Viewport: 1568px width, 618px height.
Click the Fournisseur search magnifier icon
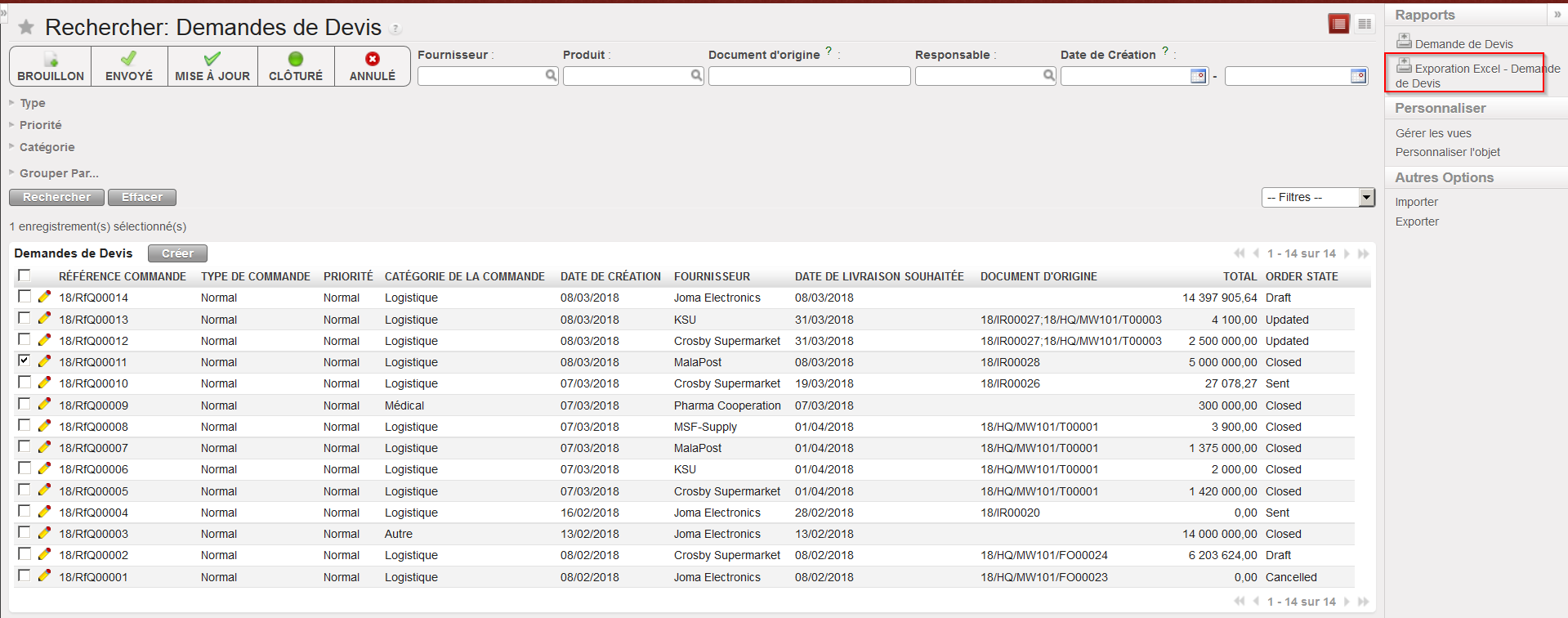tap(551, 76)
